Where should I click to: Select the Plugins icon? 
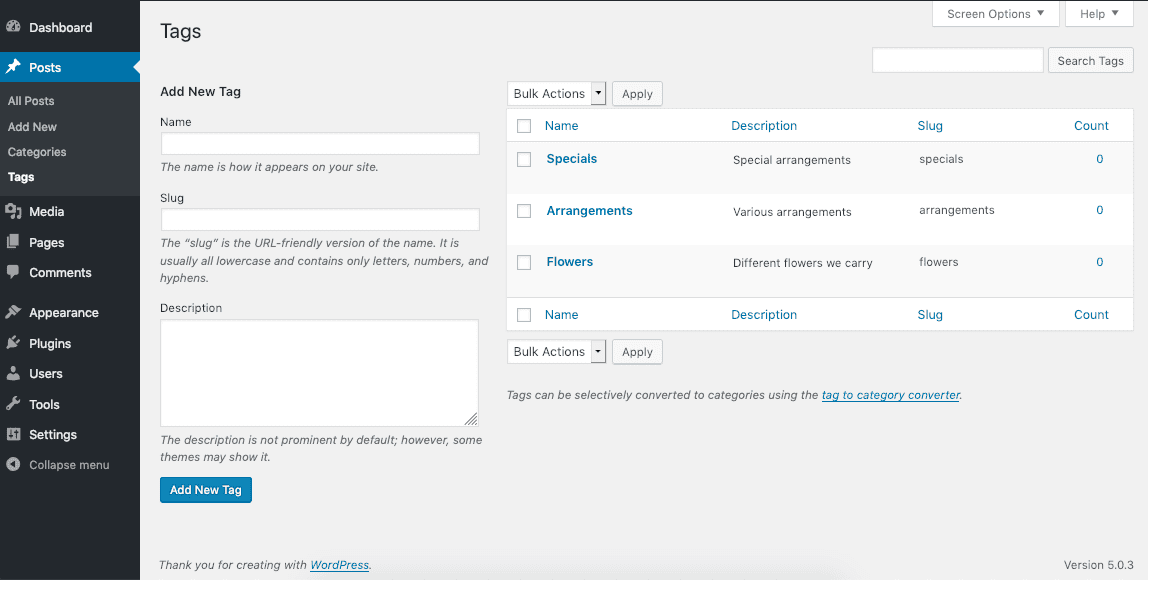click(x=14, y=342)
